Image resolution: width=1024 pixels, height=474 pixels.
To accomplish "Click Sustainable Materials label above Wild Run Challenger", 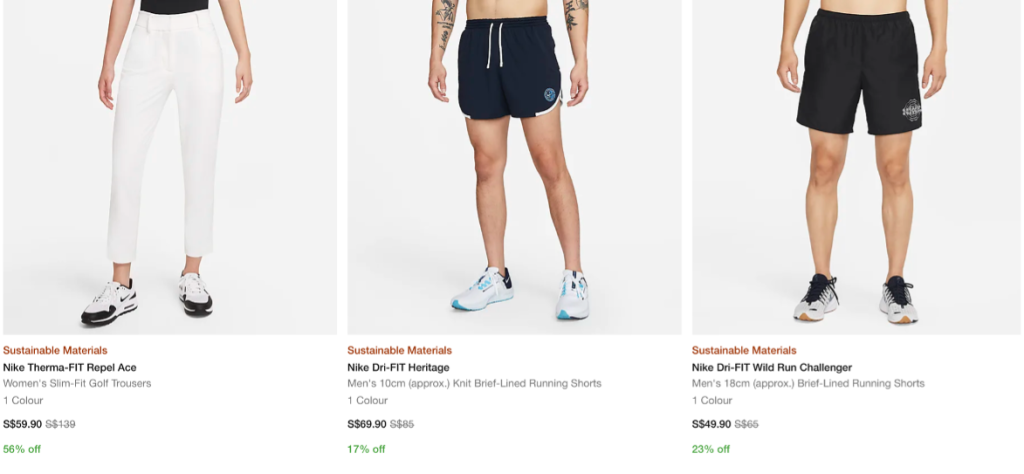I will click(x=744, y=351).
